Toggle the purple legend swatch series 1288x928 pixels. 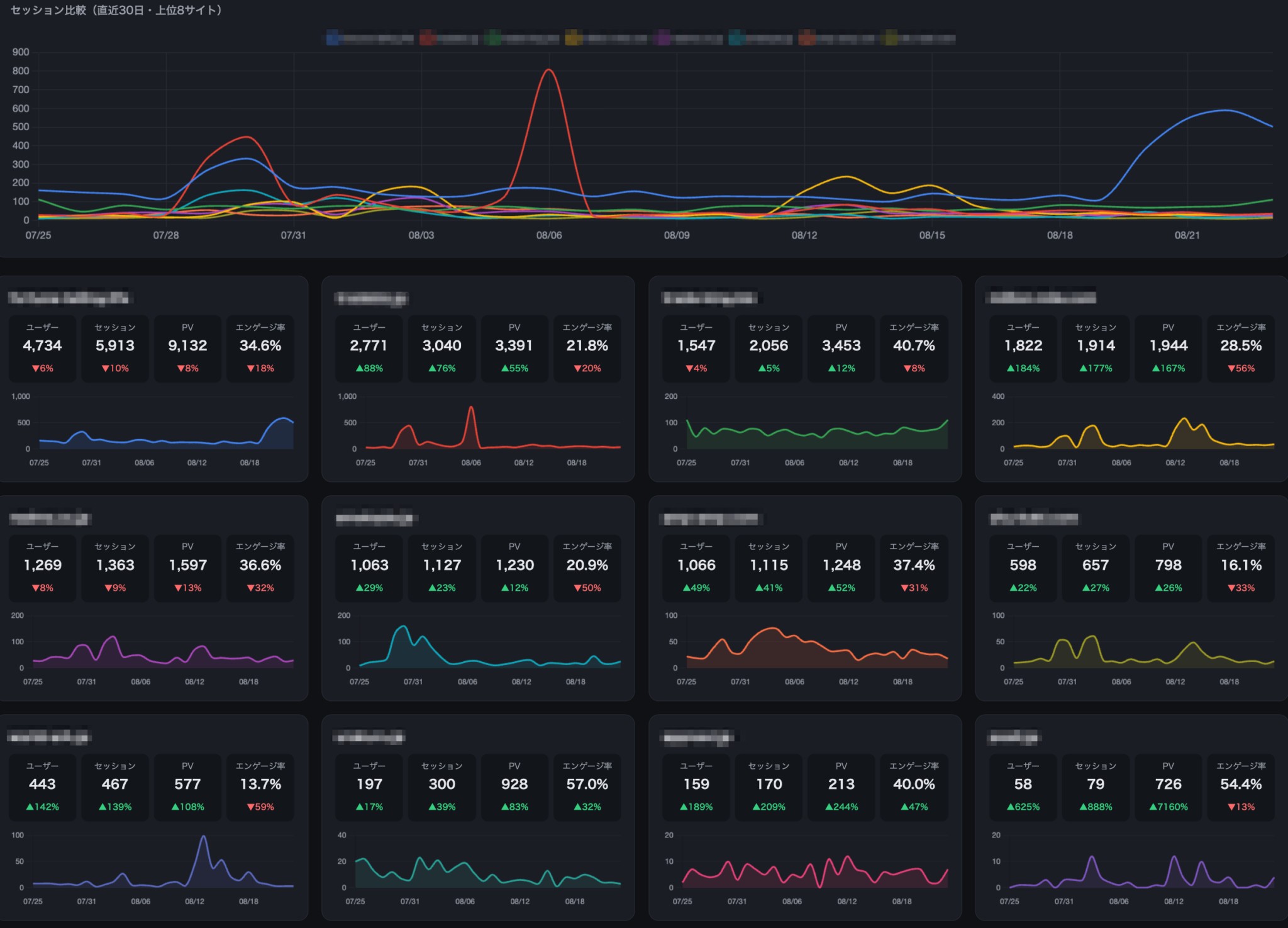point(661,38)
